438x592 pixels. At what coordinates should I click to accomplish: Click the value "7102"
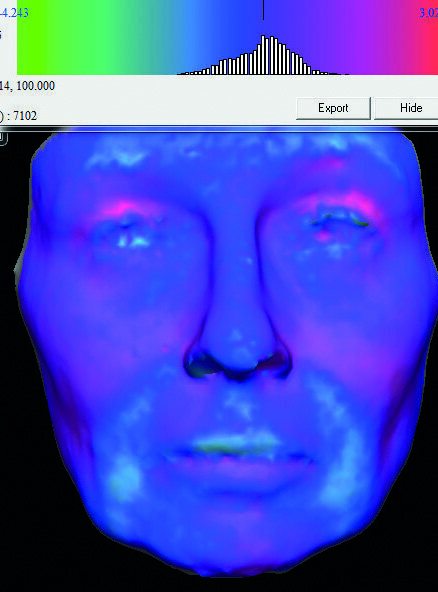tap(25, 116)
